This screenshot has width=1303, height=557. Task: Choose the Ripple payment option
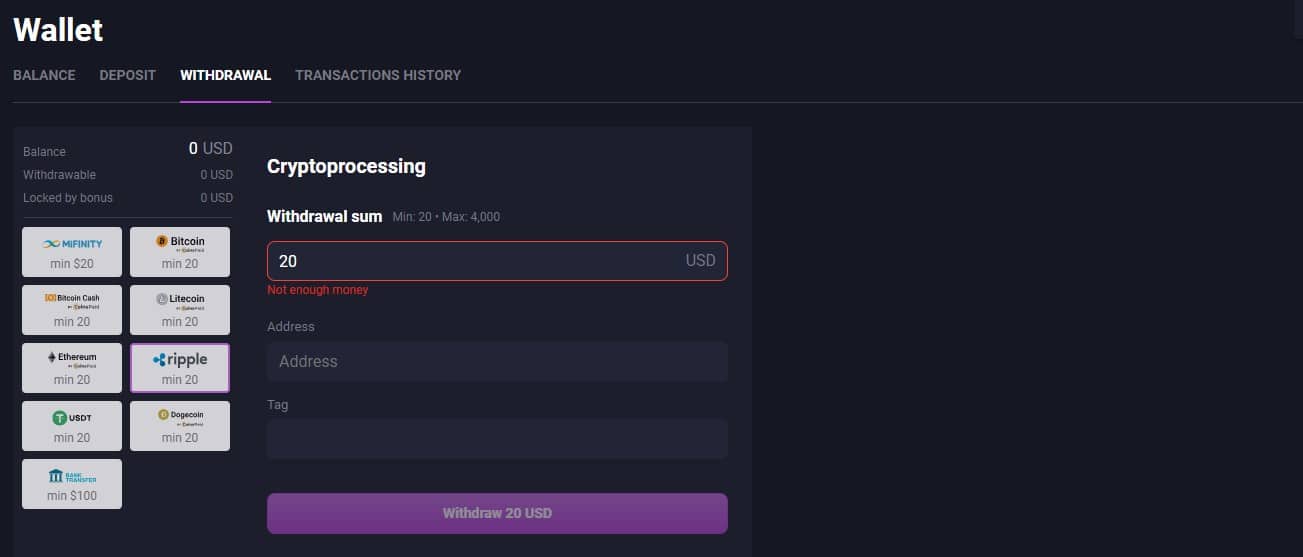click(x=180, y=368)
